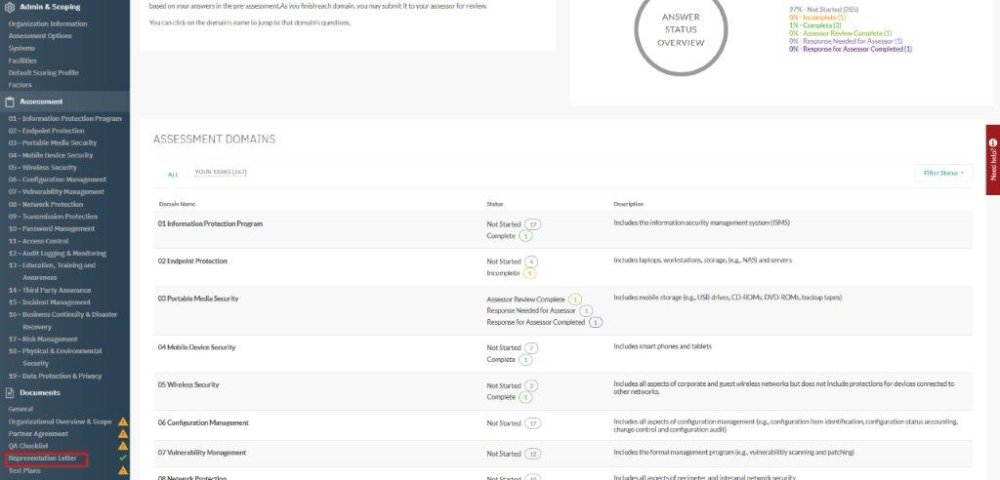Click warning icon beside Test Plans
Image resolution: width=1000 pixels, height=480 pixels.
click(123, 470)
